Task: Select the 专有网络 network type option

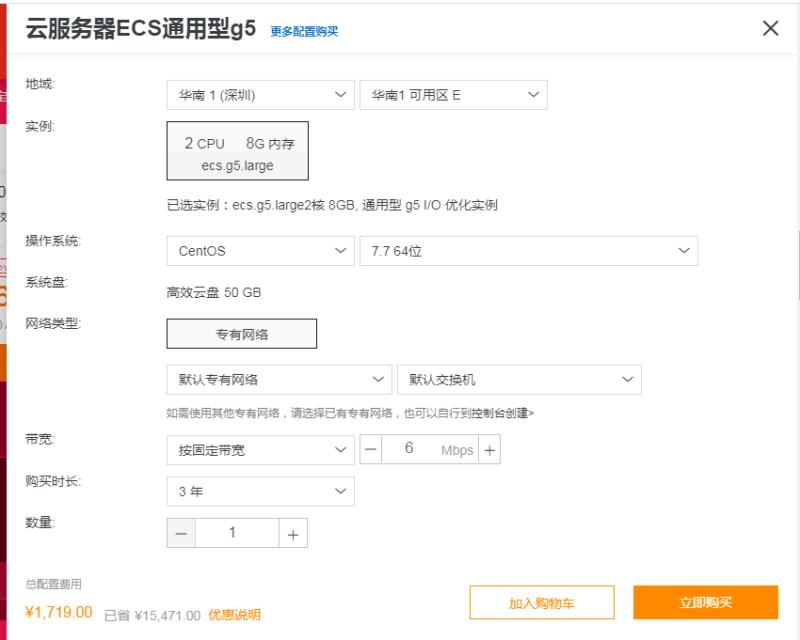Action: 241,334
